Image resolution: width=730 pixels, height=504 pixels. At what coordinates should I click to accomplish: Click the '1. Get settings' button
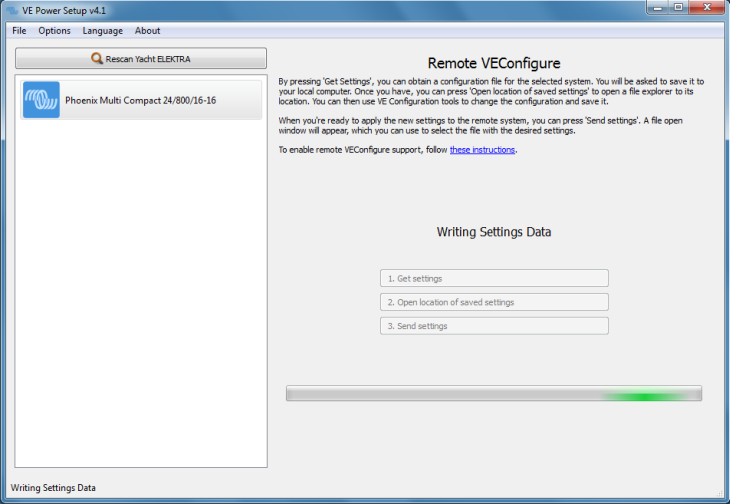pyautogui.click(x=494, y=278)
